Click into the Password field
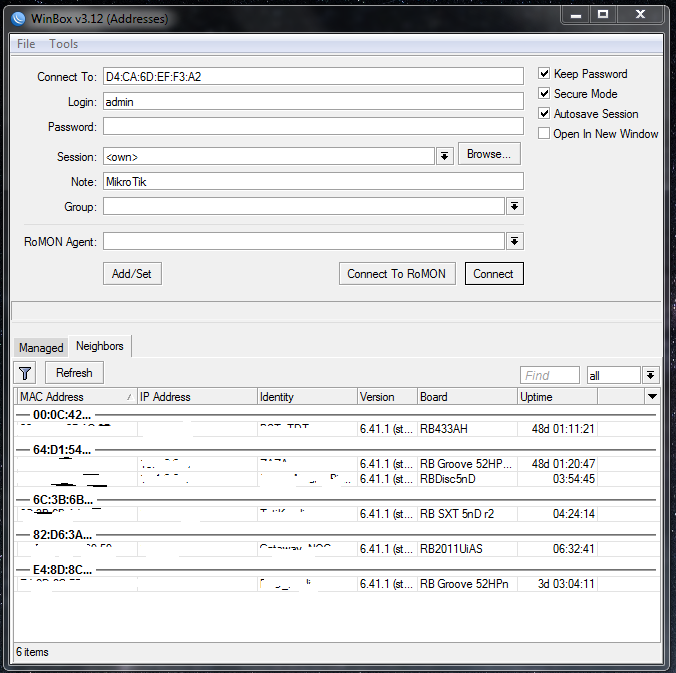The width and height of the screenshot is (676, 673). 312,127
